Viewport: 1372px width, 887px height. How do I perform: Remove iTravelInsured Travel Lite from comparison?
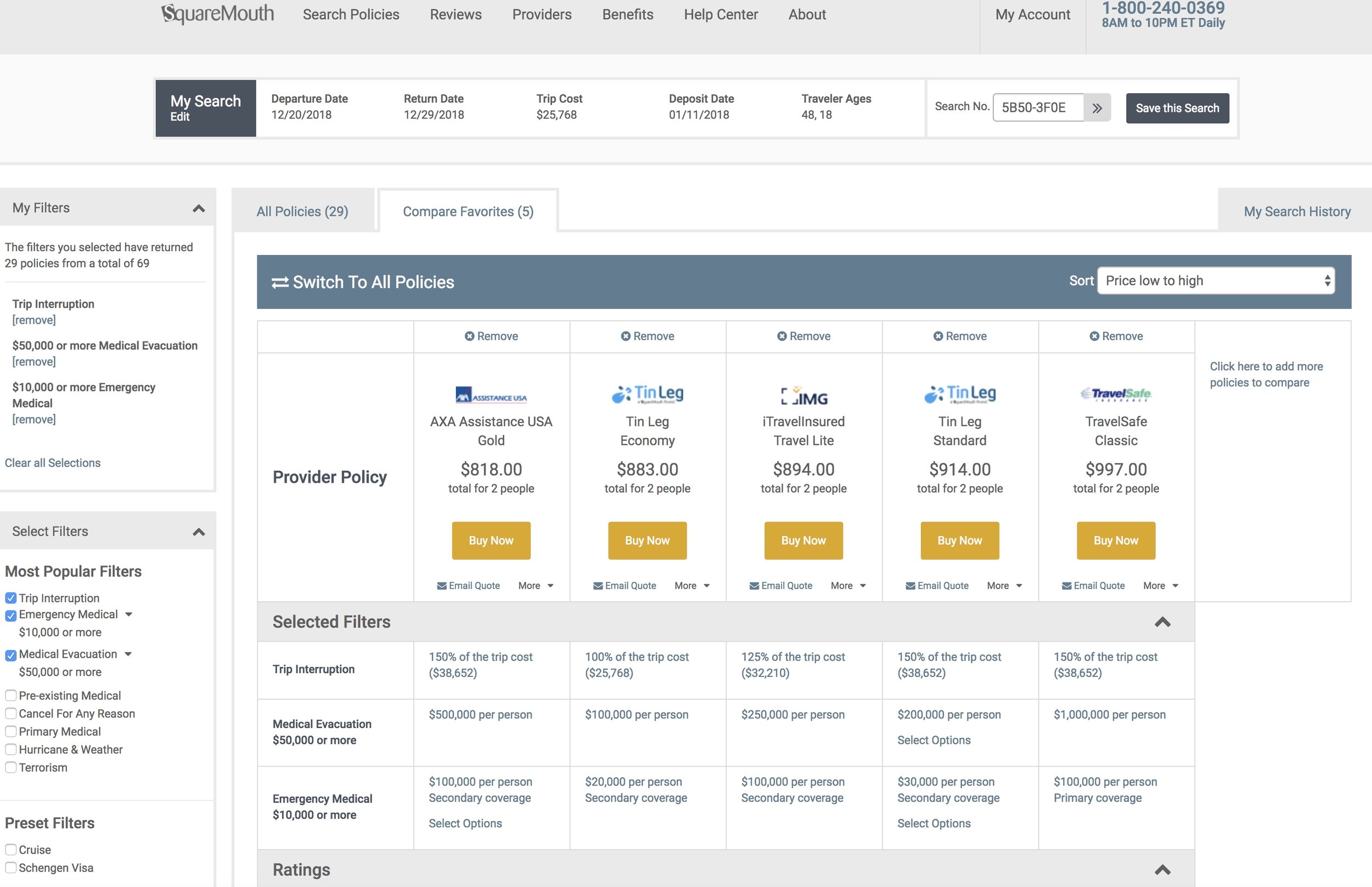pos(804,336)
